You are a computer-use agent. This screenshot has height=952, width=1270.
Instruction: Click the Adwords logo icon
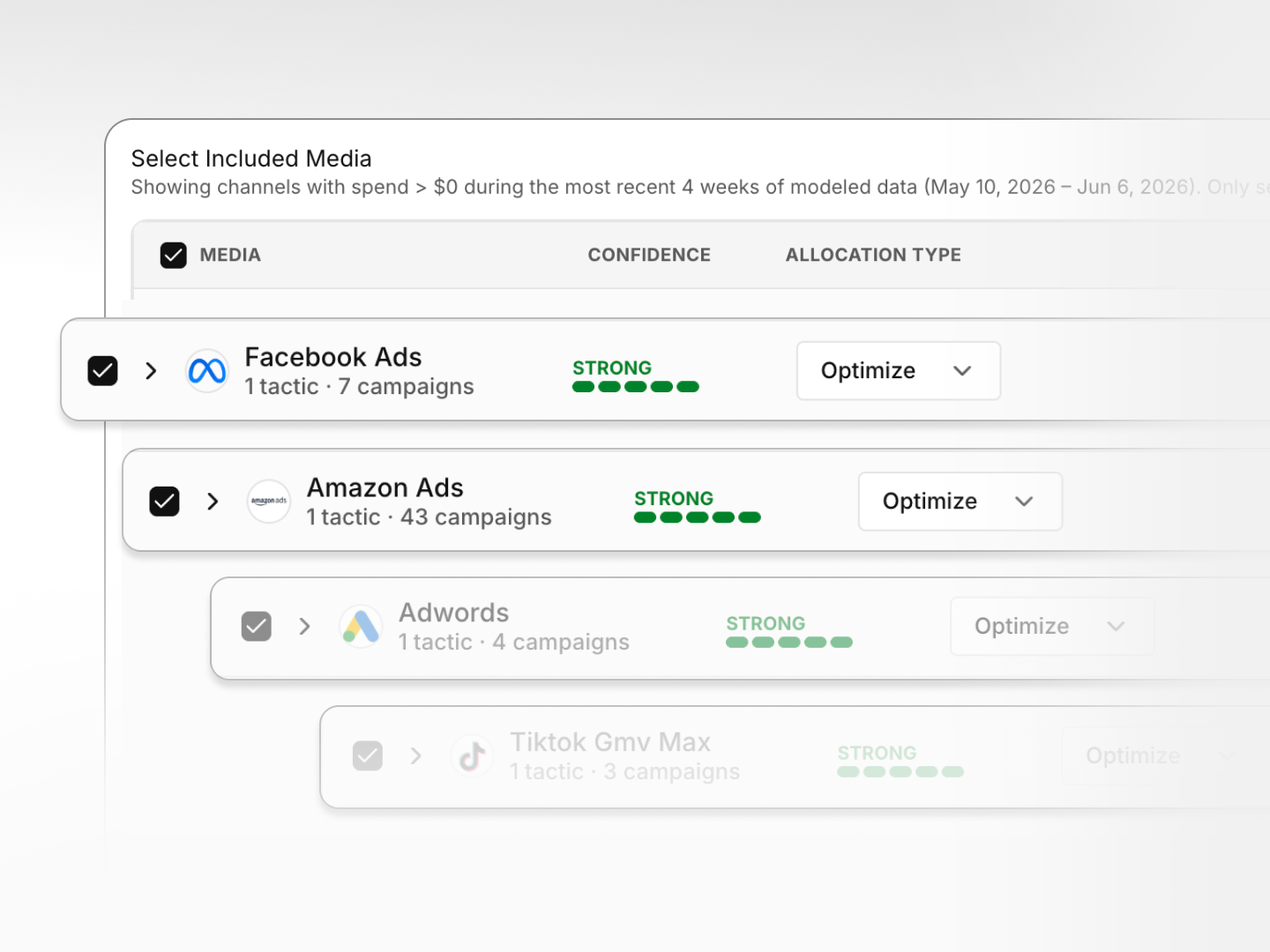tap(361, 627)
